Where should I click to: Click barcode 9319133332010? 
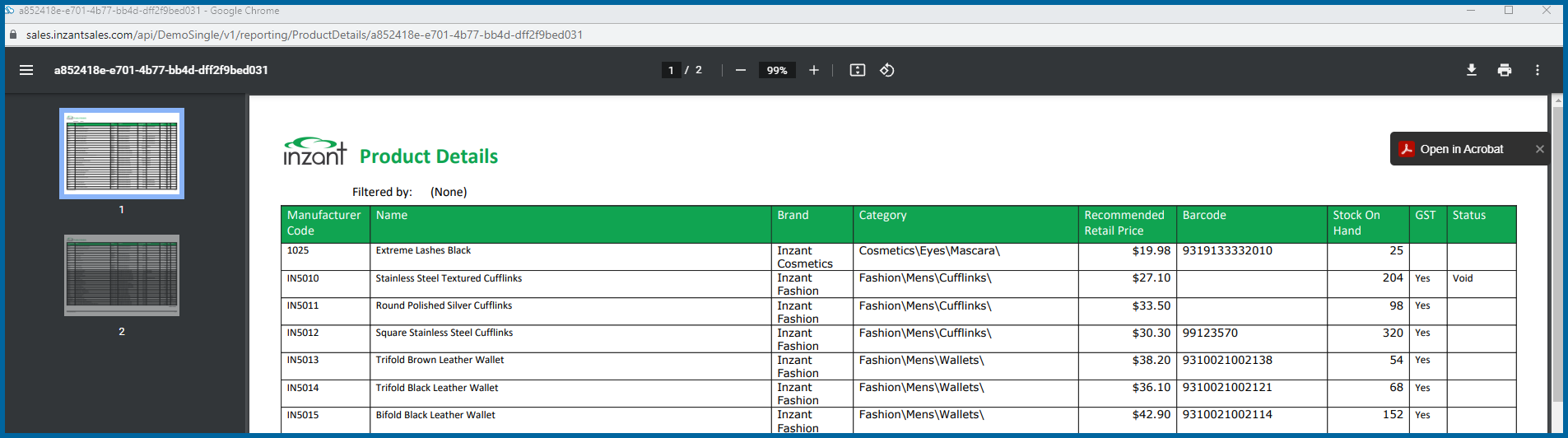pyautogui.click(x=1227, y=250)
